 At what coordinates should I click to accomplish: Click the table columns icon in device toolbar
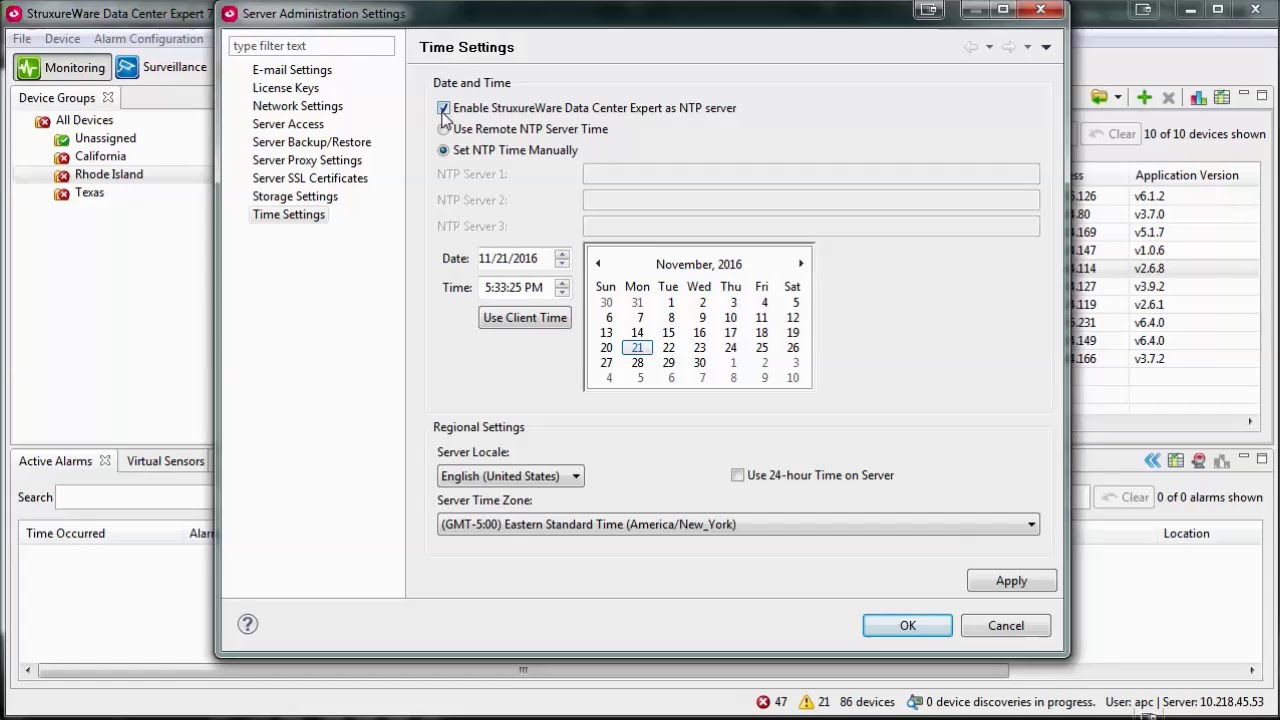(1221, 97)
